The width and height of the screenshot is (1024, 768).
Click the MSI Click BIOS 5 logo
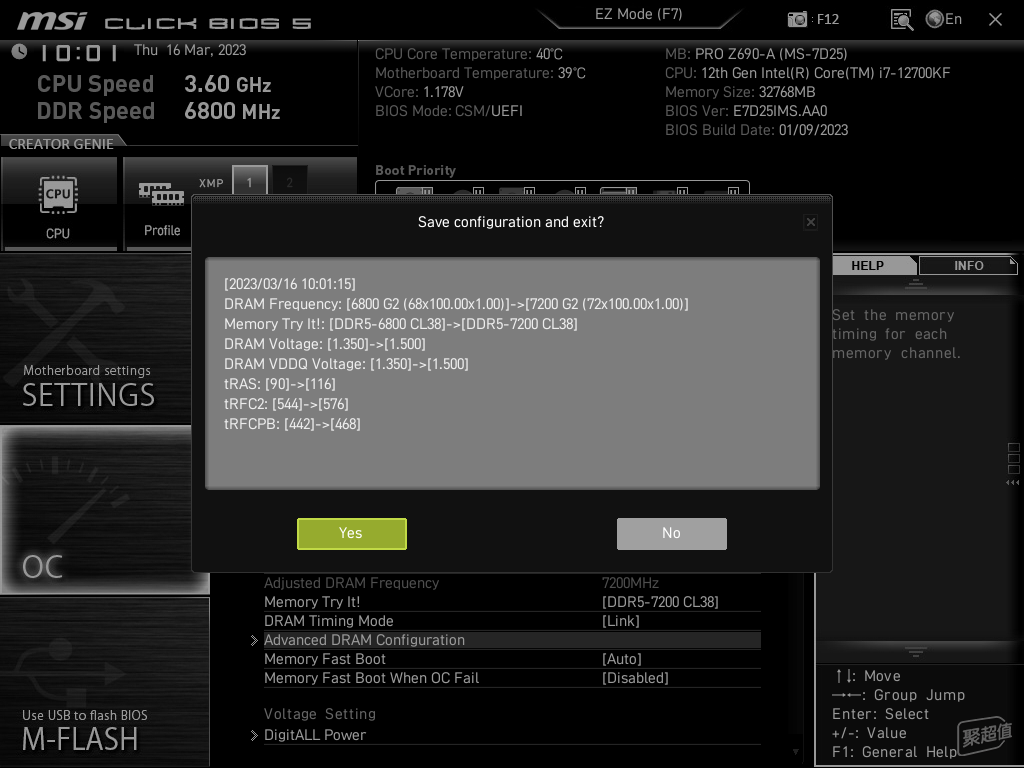(x=164, y=21)
